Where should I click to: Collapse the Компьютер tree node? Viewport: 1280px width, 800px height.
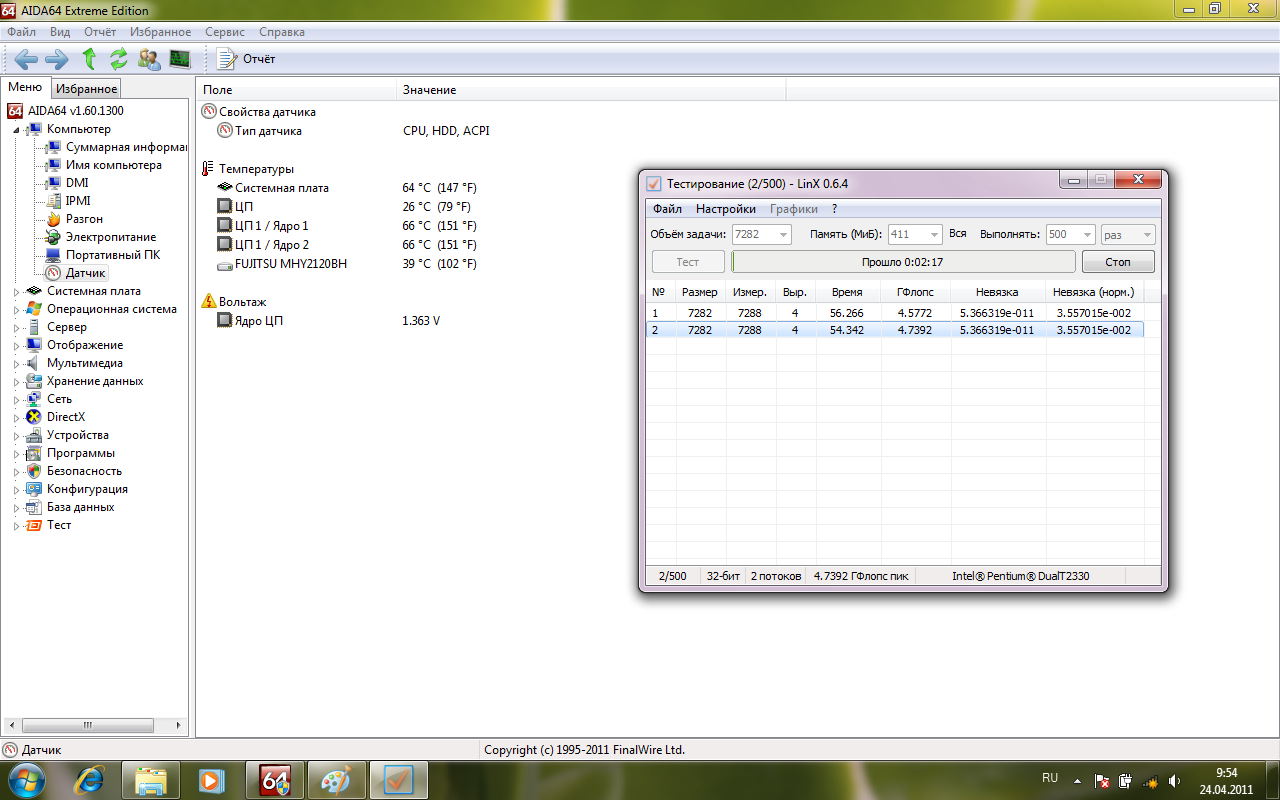click(x=16, y=129)
